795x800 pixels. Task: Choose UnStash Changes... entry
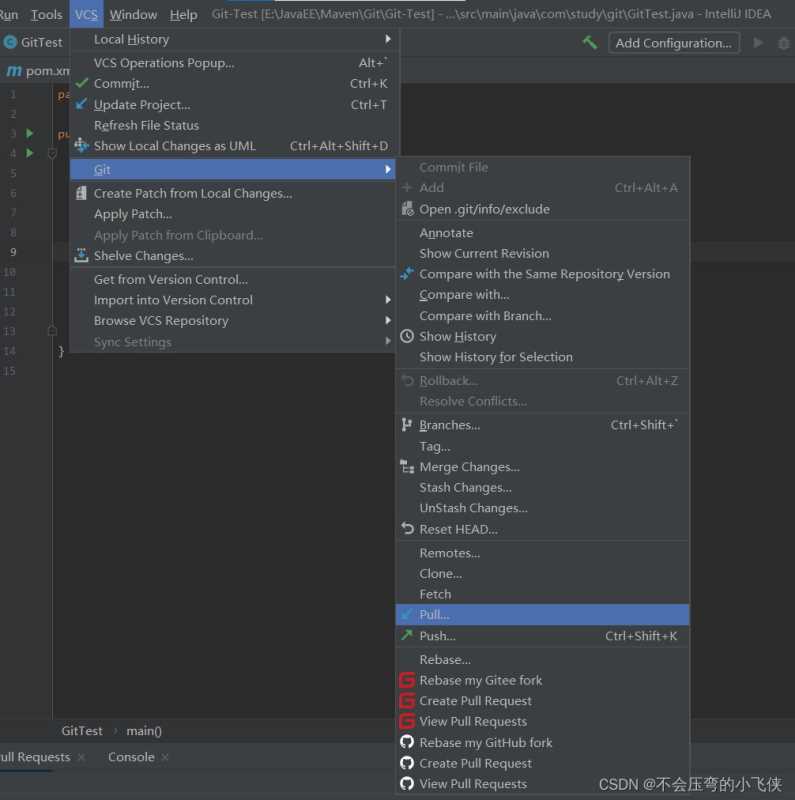(542, 508)
